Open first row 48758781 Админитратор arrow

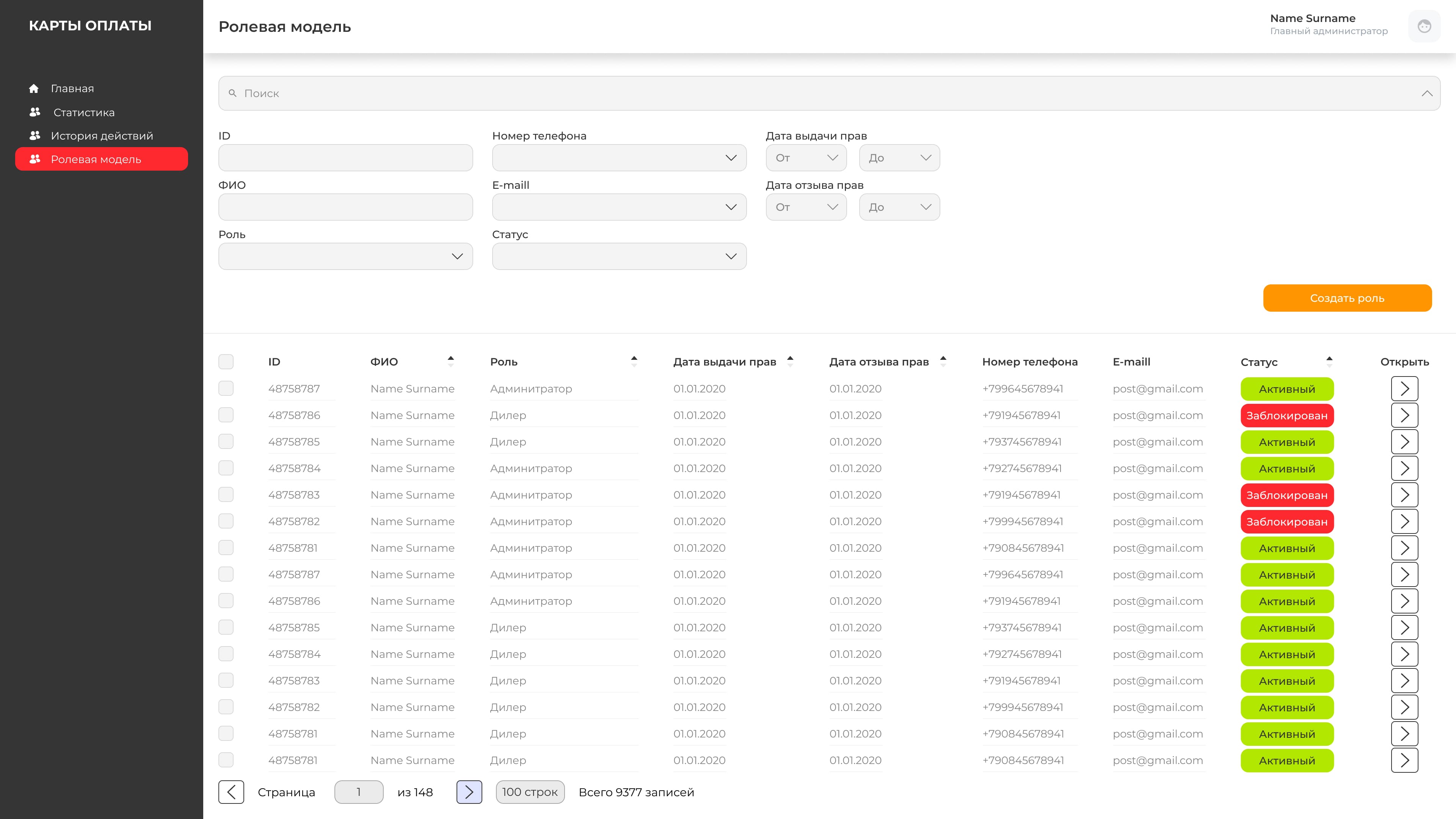pyautogui.click(x=1404, y=548)
